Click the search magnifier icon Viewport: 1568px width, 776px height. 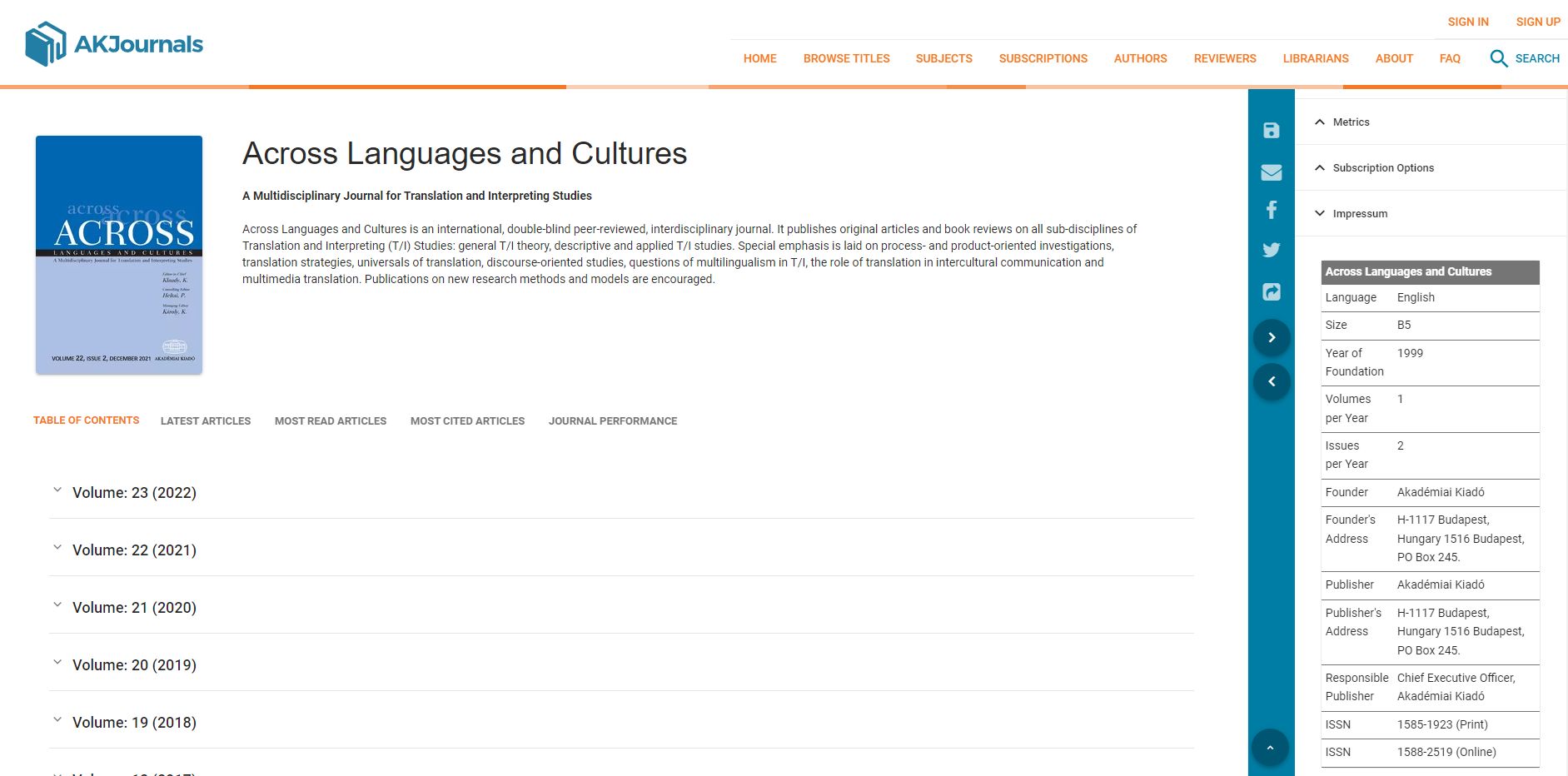tap(1498, 58)
